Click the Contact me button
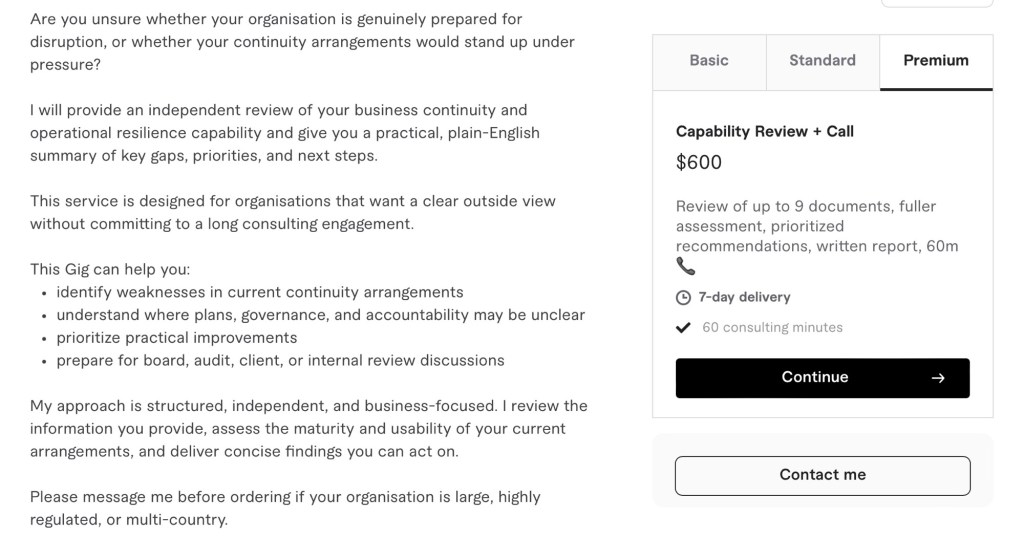This screenshot has height=539, width=1024. coord(822,475)
